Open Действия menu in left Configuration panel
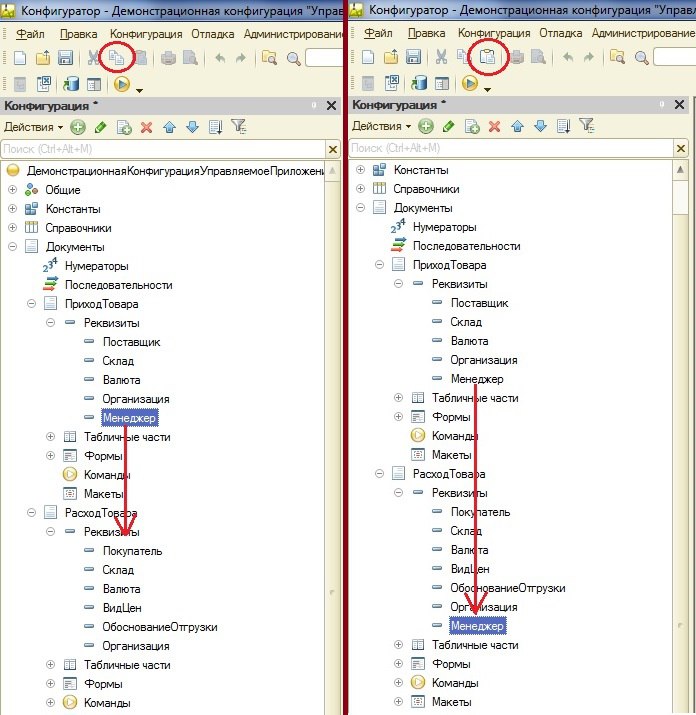Screen dimensions: 696x715 pos(33,127)
